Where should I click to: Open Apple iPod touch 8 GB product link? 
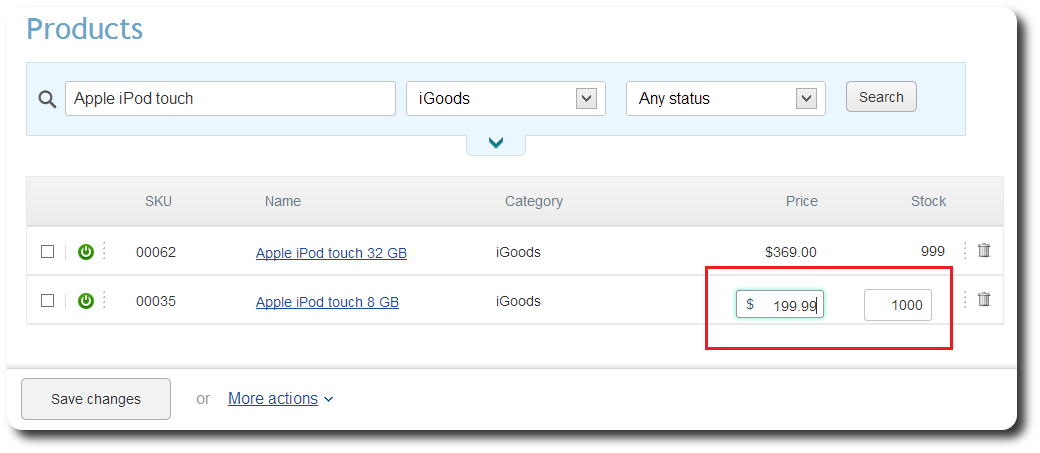[328, 302]
